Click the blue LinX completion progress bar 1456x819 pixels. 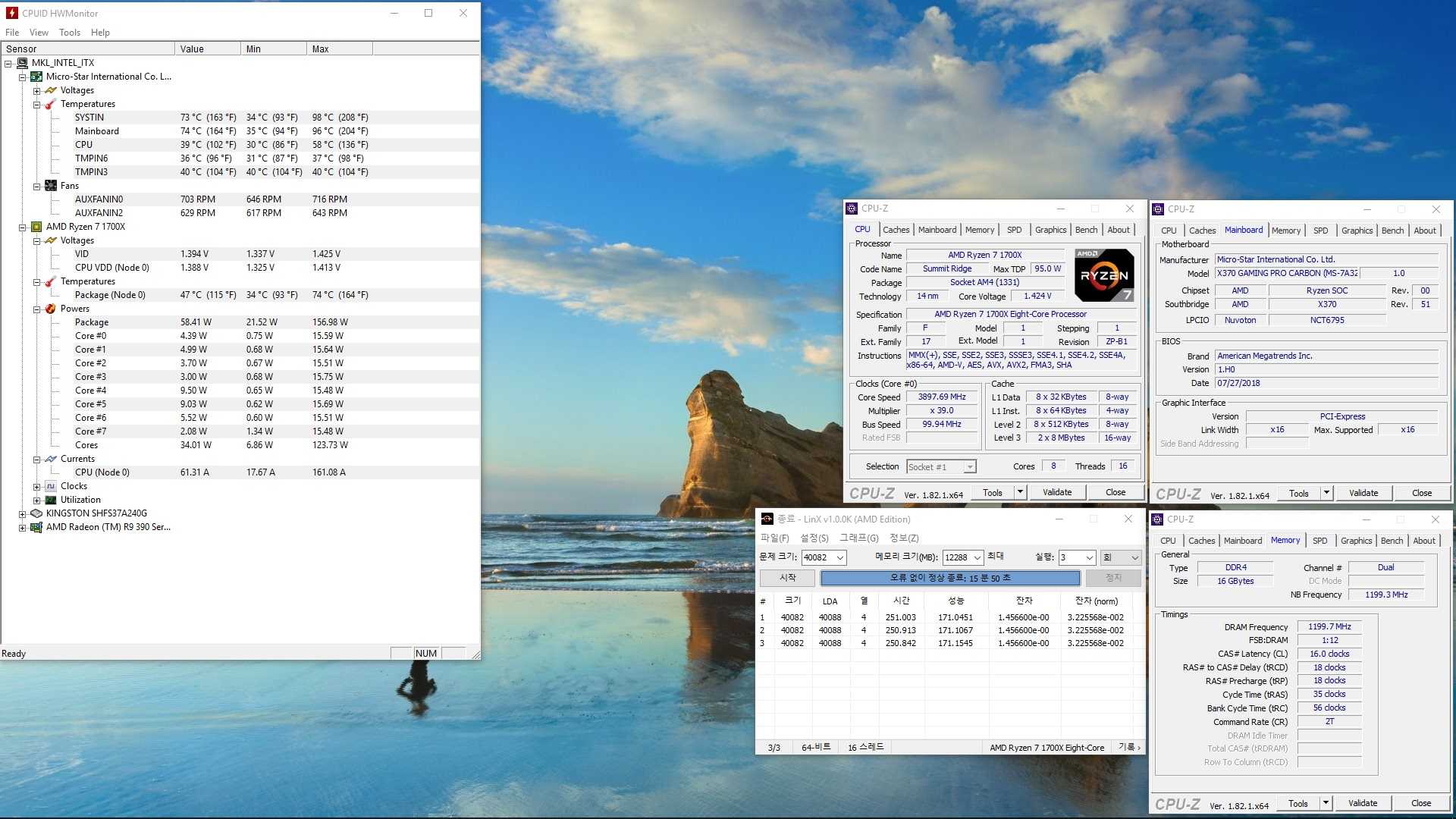point(949,578)
